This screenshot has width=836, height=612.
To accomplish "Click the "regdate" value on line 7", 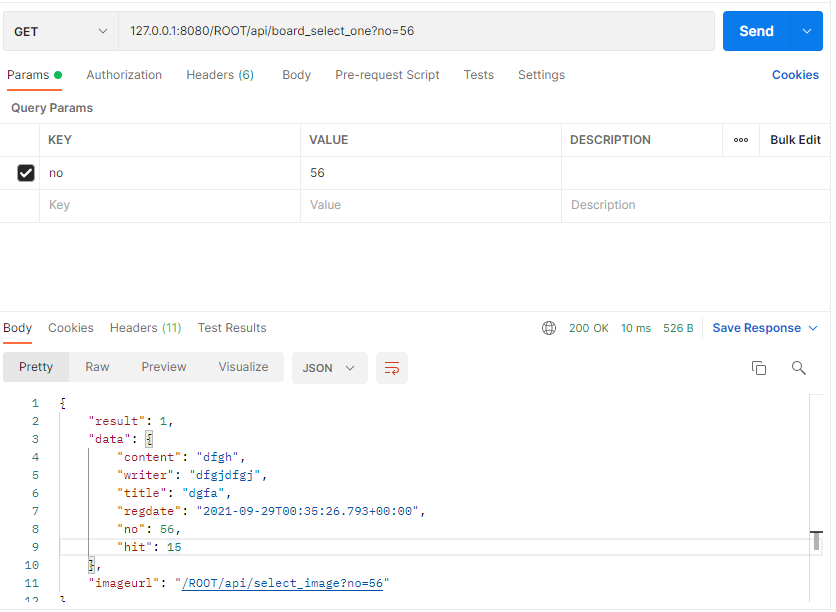I will coord(307,512).
